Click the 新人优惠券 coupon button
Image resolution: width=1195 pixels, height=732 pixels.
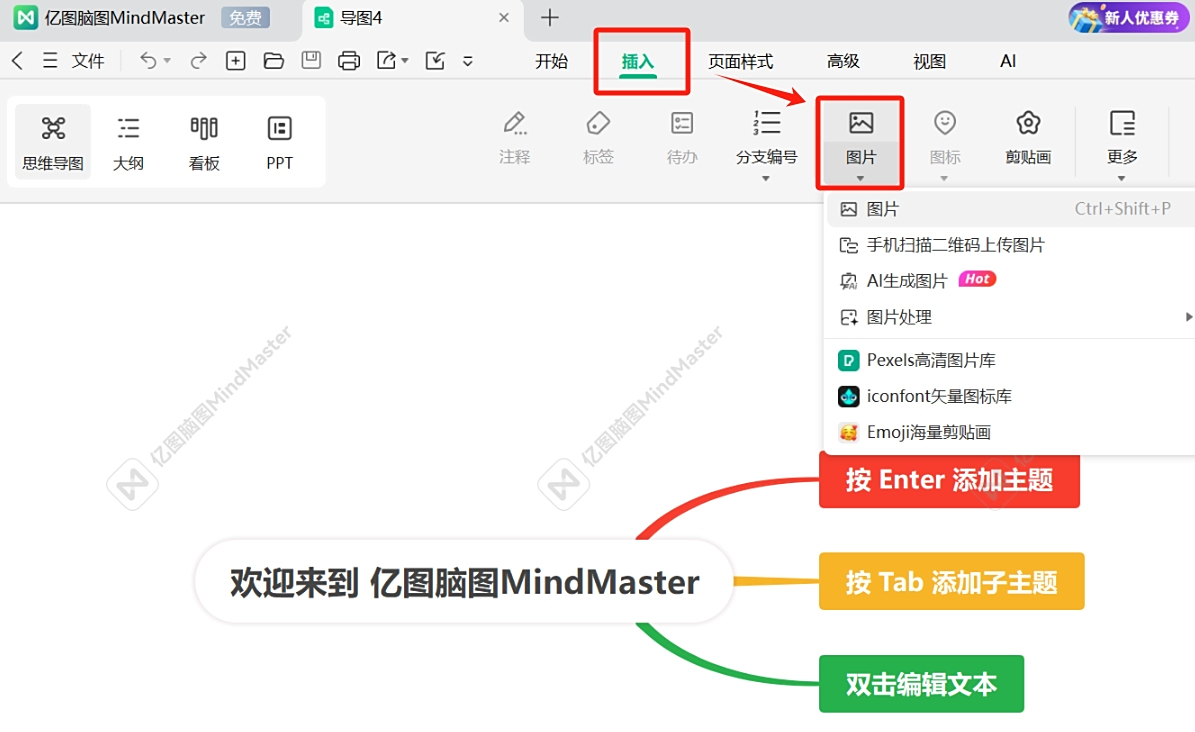click(1128, 18)
